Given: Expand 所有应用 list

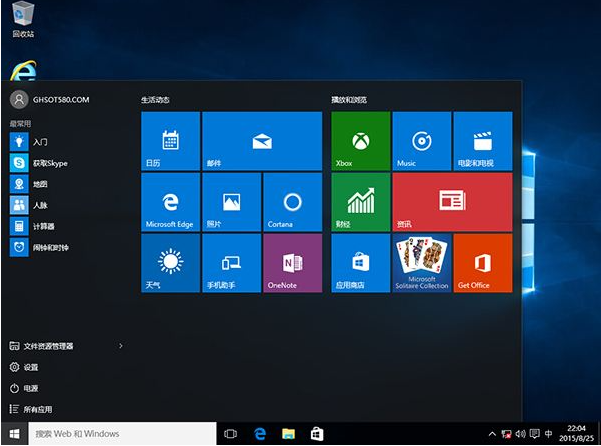Looking at the screenshot, I should (x=38, y=409).
